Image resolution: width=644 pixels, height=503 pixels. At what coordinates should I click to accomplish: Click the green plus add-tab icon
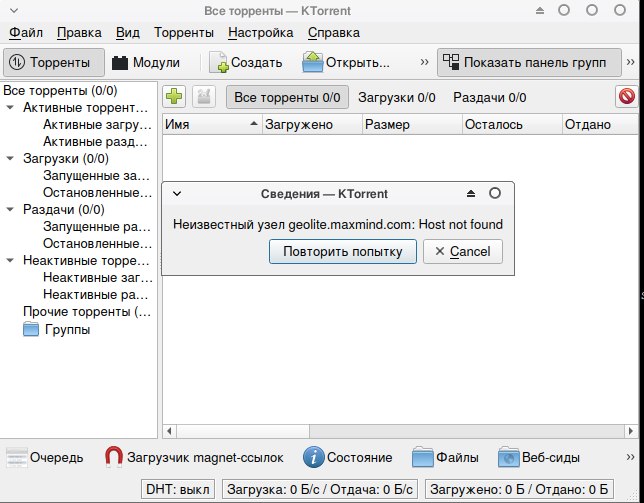[174, 97]
